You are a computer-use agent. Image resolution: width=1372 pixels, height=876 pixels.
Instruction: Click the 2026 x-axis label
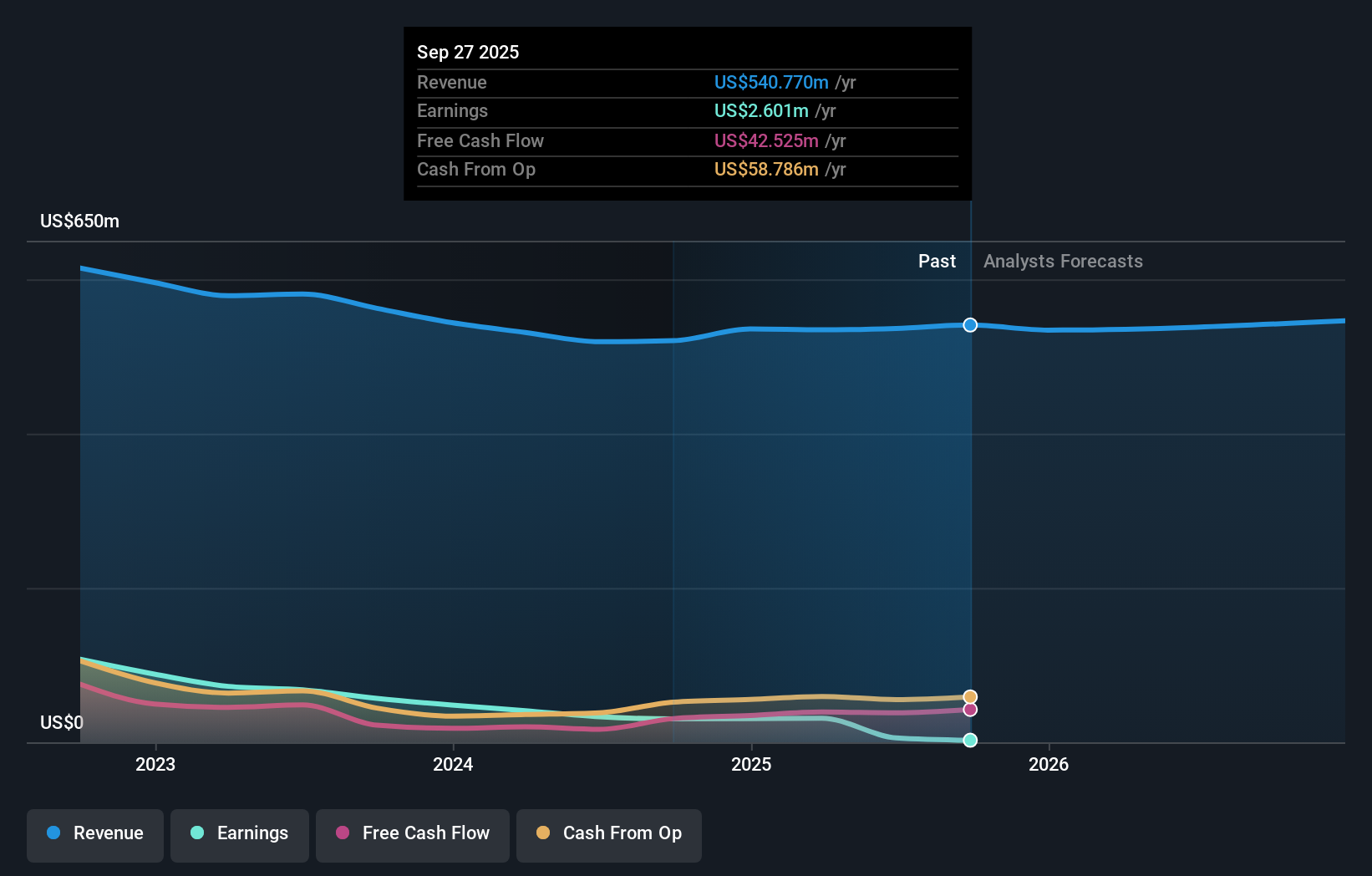(x=1049, y=764)
